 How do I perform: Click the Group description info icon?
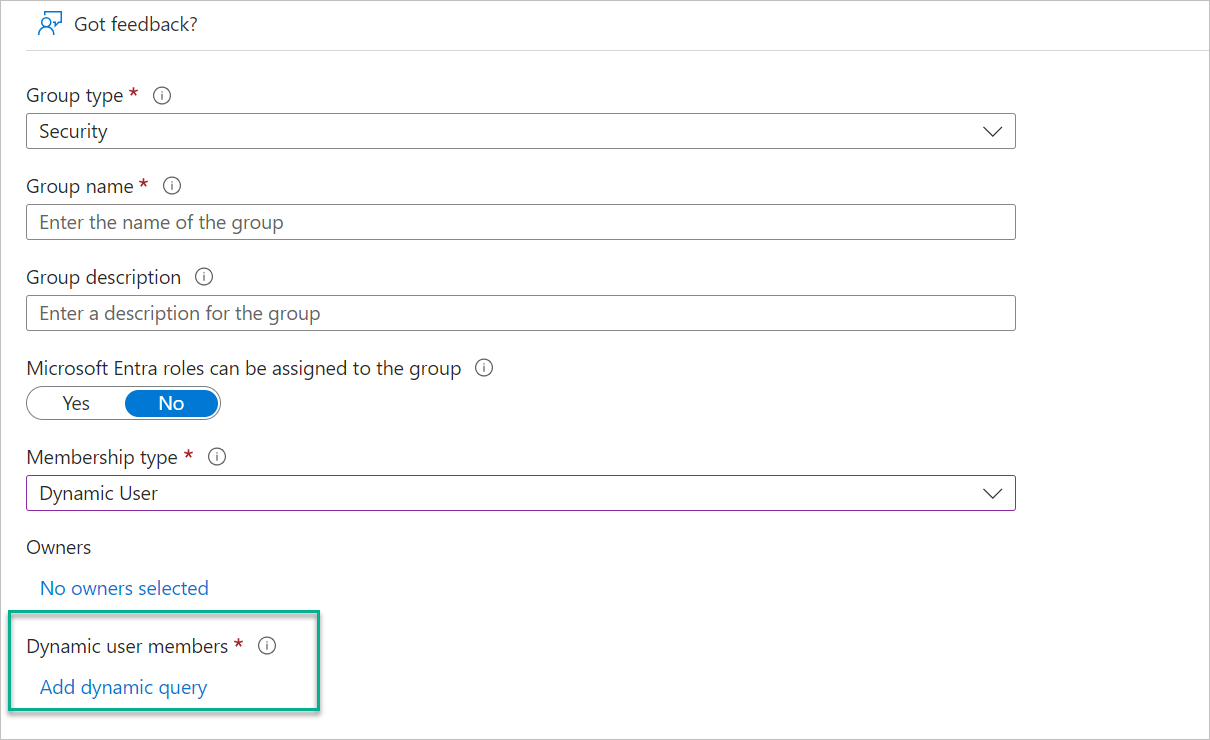(x=203, y=277)
